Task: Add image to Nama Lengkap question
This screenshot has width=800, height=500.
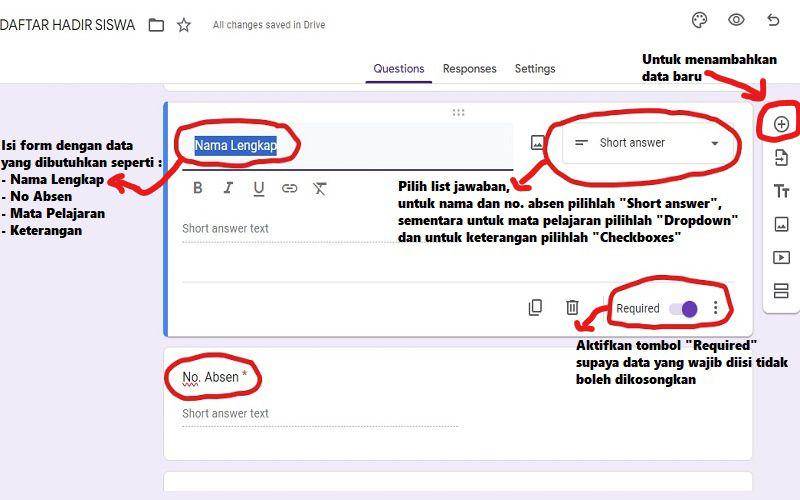Action: (537, 143)
